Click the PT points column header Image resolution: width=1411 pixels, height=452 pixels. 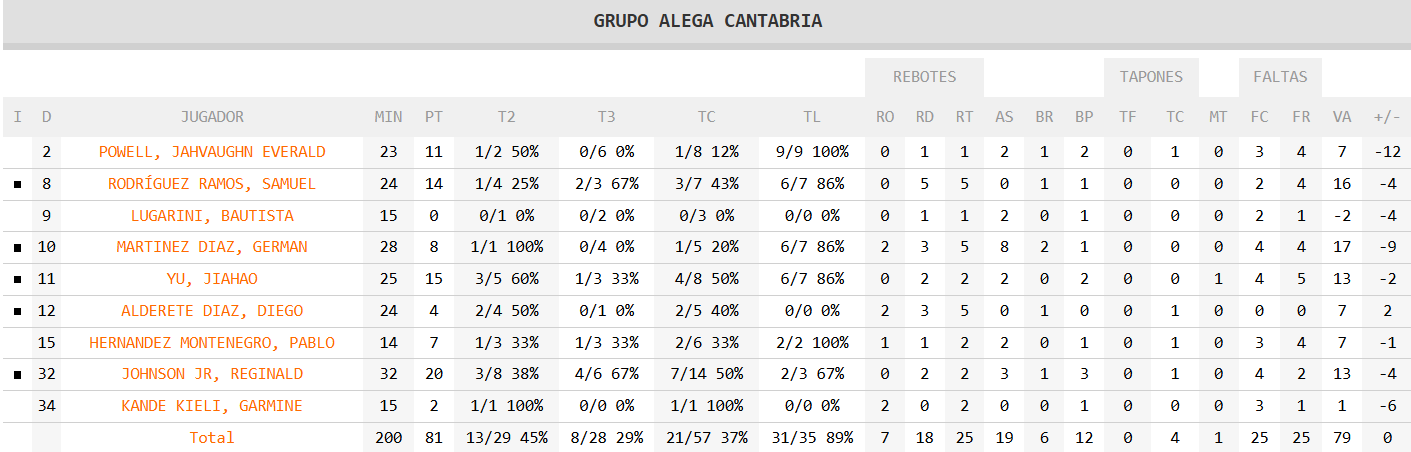click(x=434, y=117)
